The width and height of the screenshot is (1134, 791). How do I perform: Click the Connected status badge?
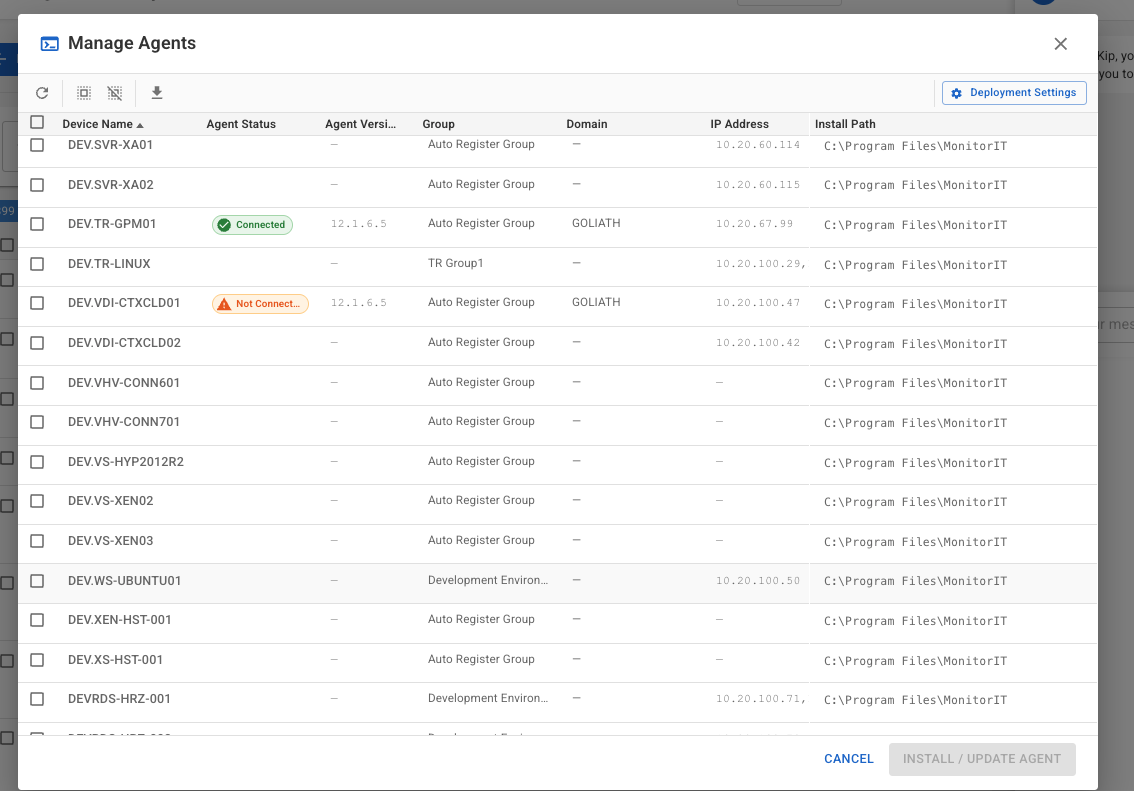pos(252,225)
